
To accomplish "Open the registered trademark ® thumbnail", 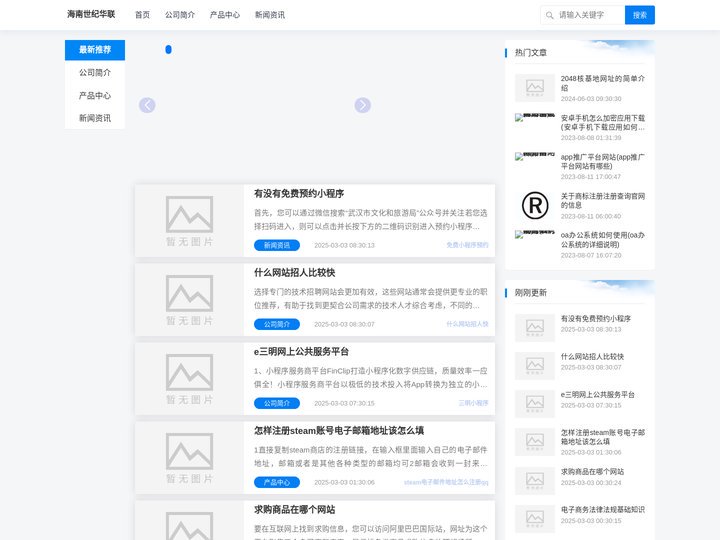I will point(535,205).
